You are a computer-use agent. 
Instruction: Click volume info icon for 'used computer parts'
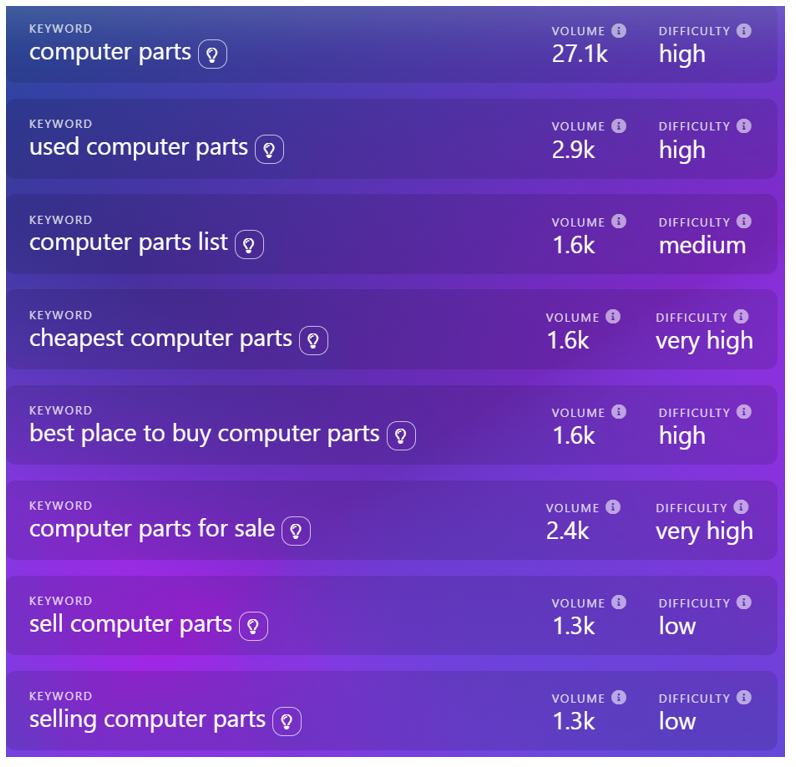619,126
